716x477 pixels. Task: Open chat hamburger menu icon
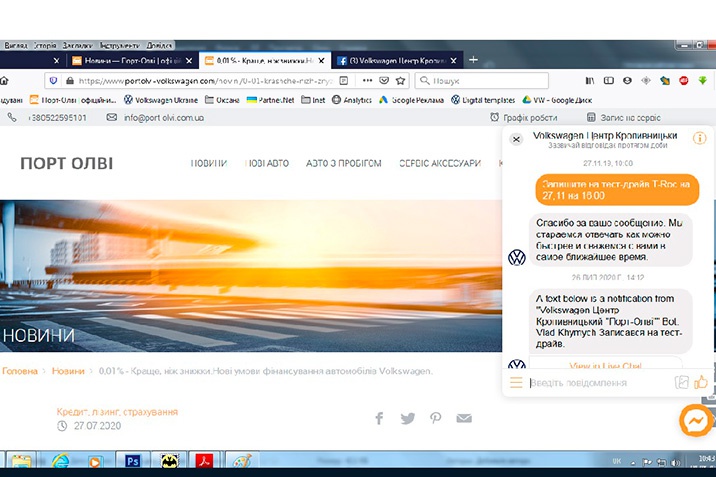516,382
